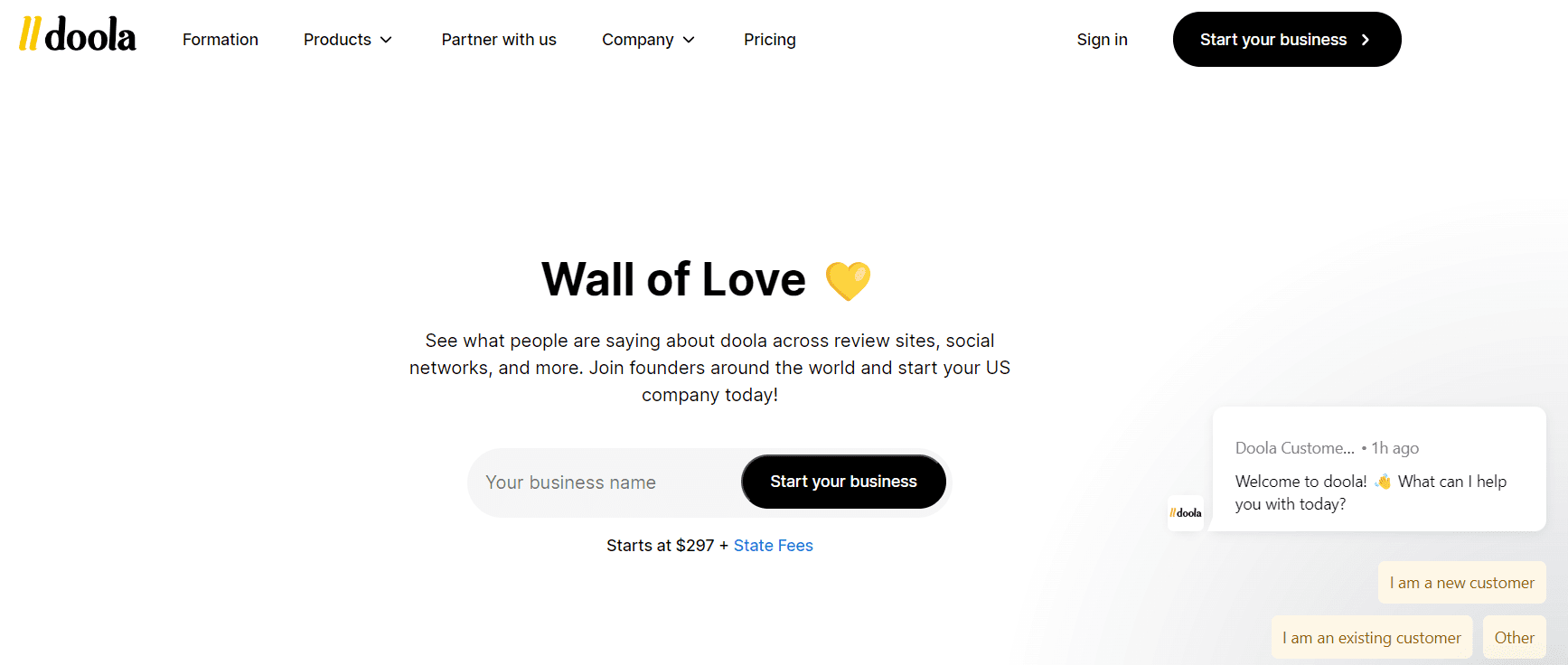Click Start your business next to the name field

pyautogui.click(x=842, y=481)
